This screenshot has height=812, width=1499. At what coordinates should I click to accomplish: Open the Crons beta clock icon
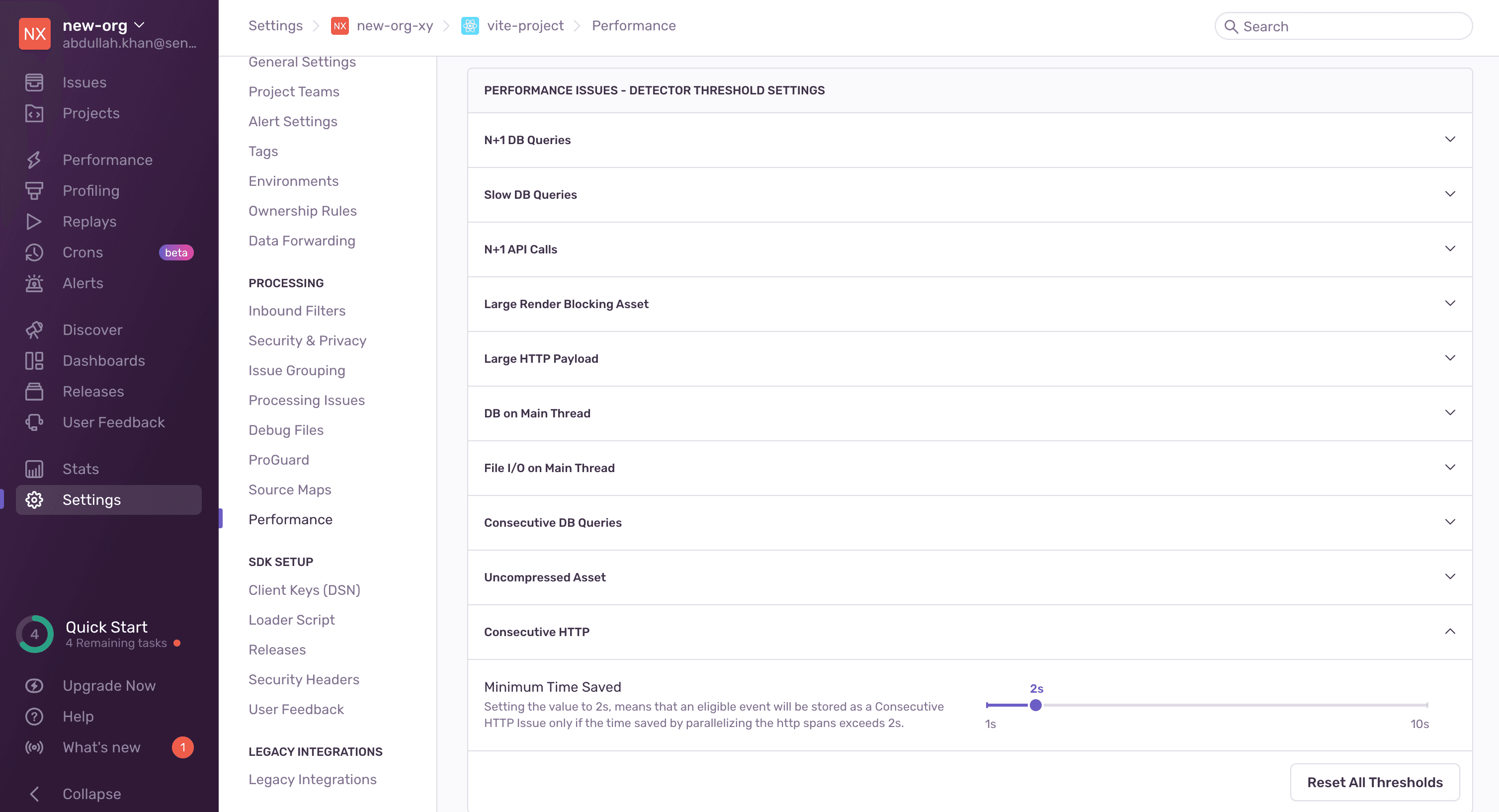[34, 252]
